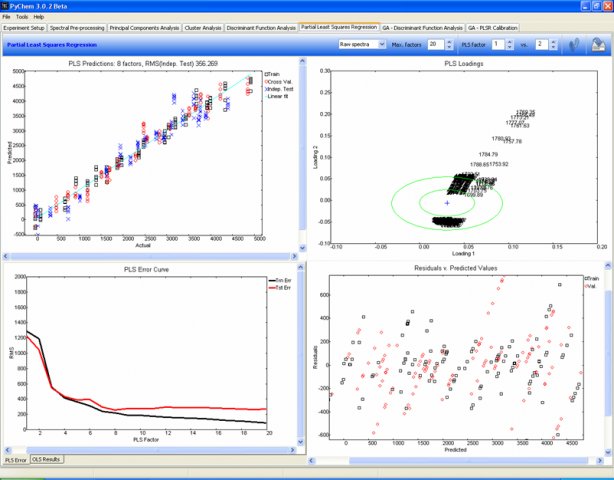Increase Max. factors with the up arrow
Viewport: 614px width, 480px height.
(x=449, y=42)
